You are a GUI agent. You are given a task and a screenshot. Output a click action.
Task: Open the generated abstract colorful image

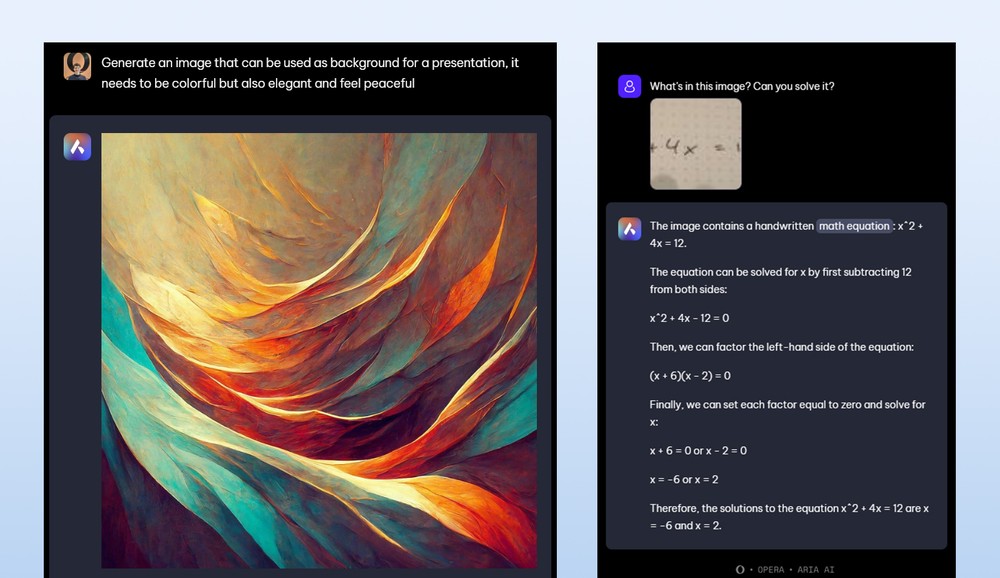point(319,350)
